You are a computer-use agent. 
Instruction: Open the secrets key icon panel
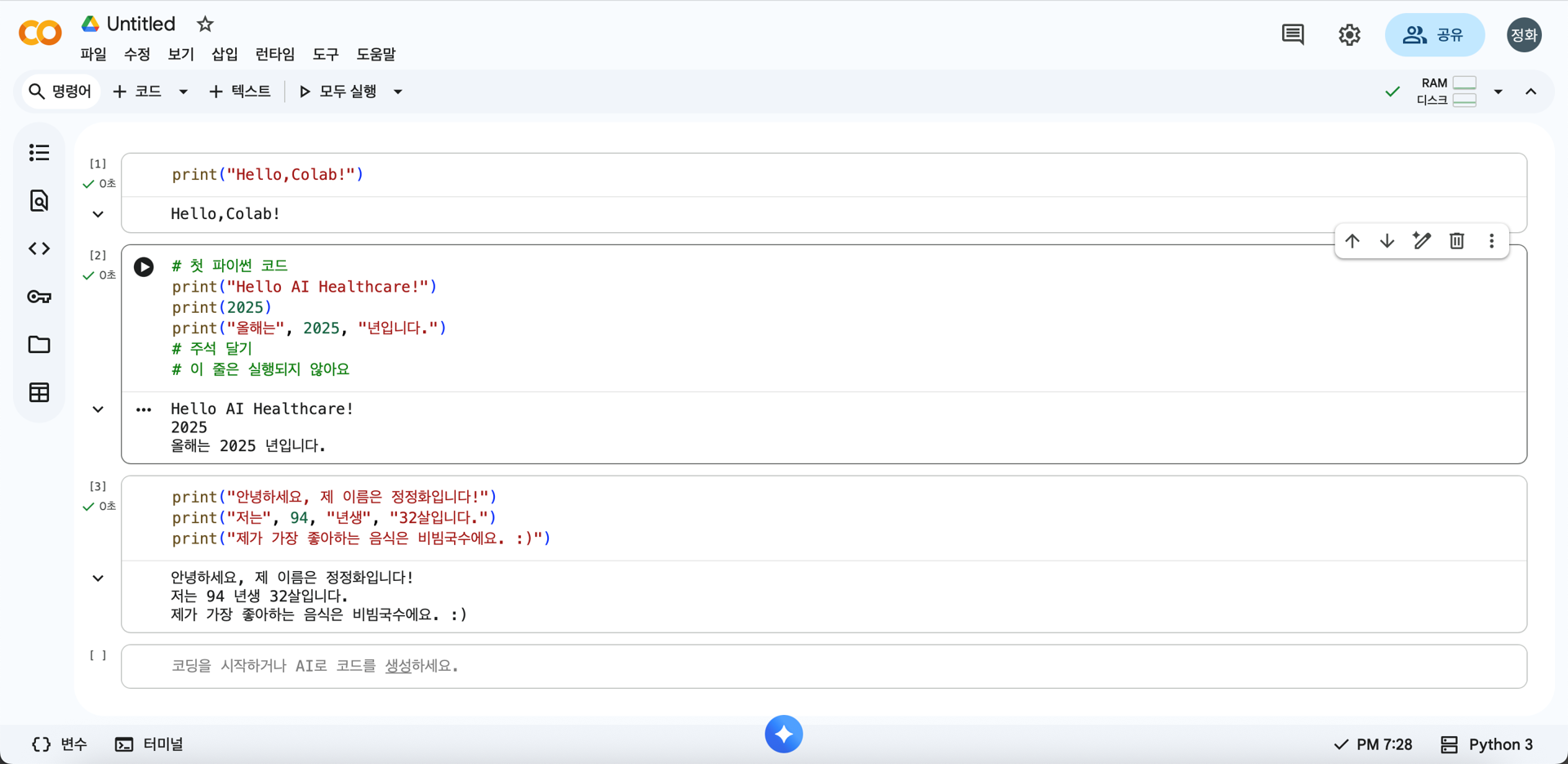(x=39, y=297)
